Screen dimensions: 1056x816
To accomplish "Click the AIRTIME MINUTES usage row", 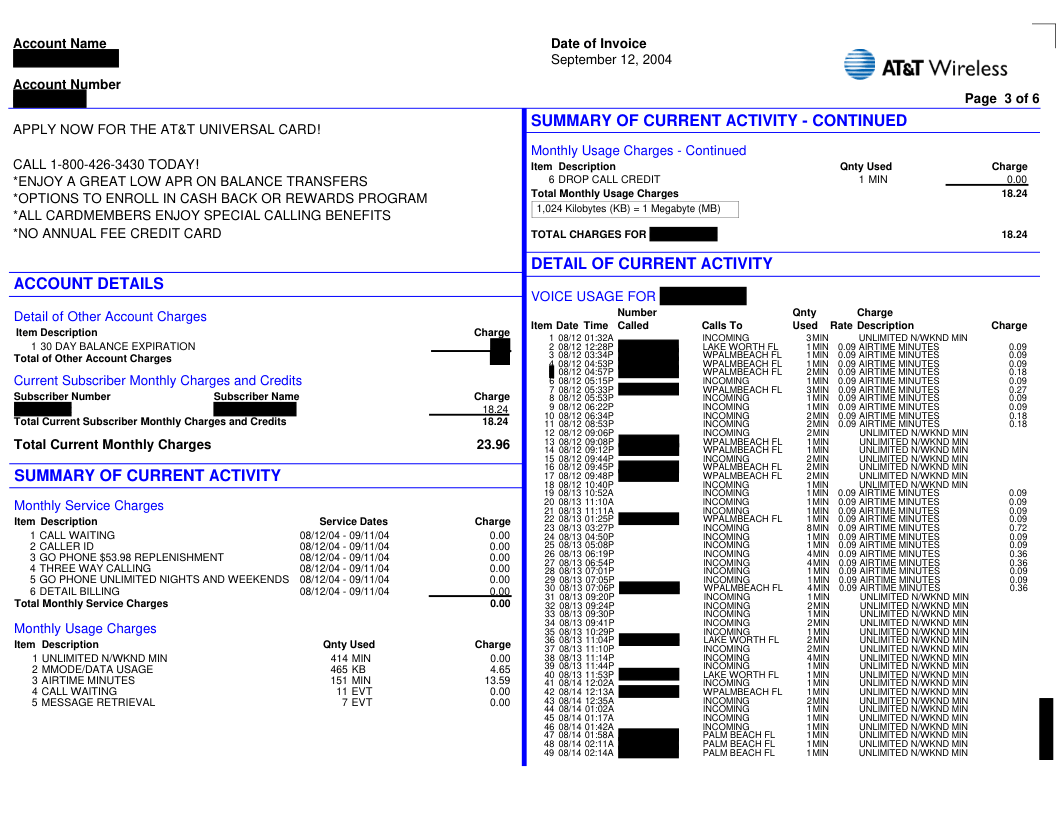I will click(88, 680).
